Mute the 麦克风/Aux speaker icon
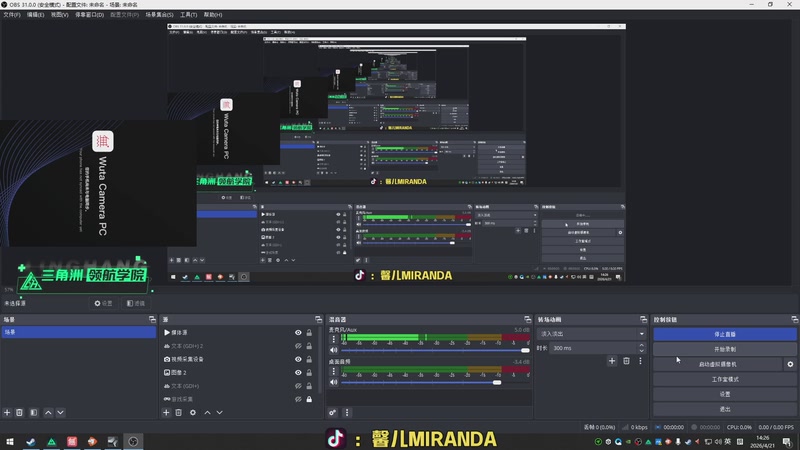 point(334,350)
